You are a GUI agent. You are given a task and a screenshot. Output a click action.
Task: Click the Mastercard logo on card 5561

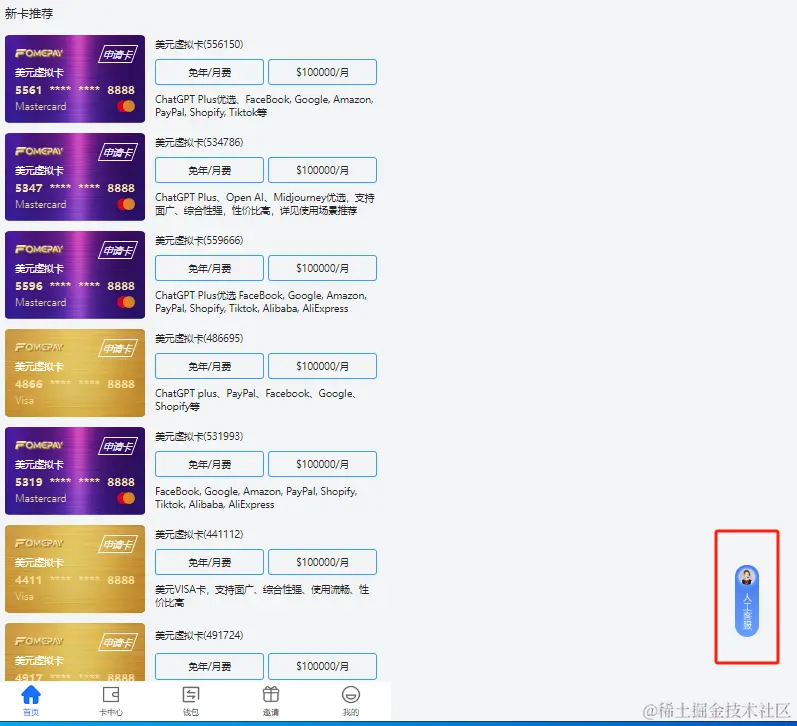(x=126, y=106)
